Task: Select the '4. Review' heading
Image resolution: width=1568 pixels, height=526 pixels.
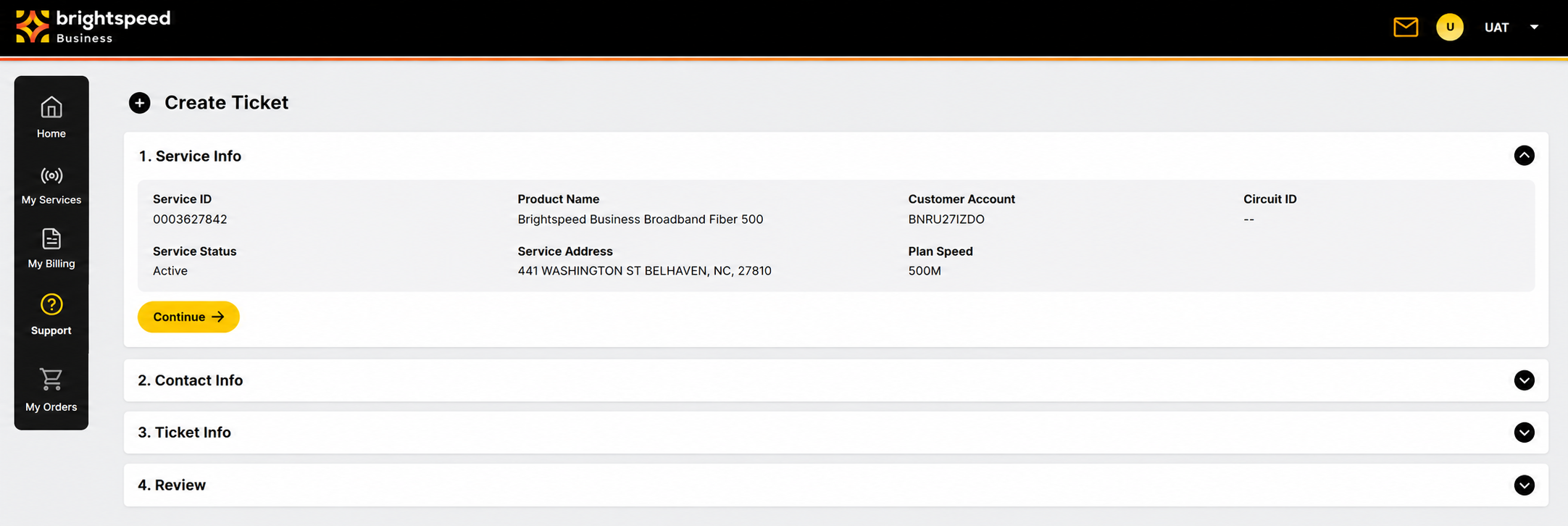Action: click(172, 485)
